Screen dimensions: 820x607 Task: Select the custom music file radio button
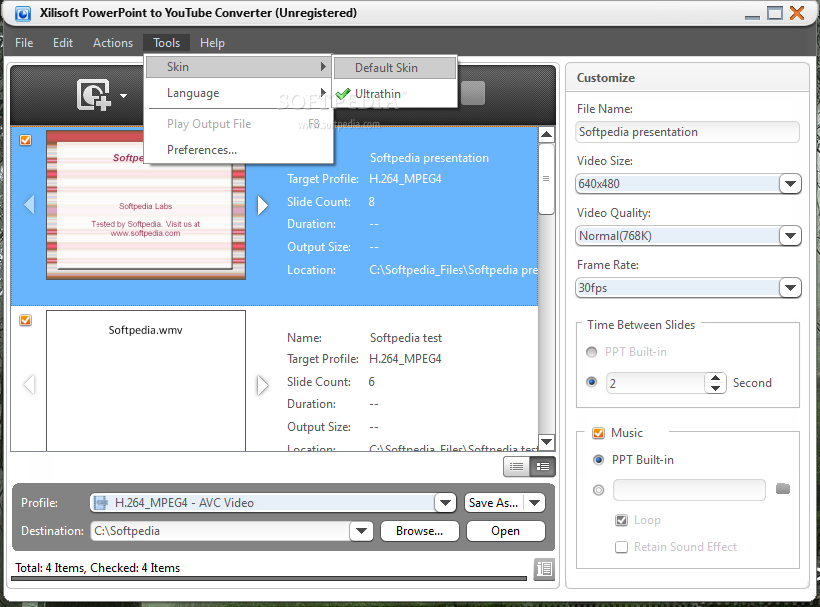[x=598, y=490]
